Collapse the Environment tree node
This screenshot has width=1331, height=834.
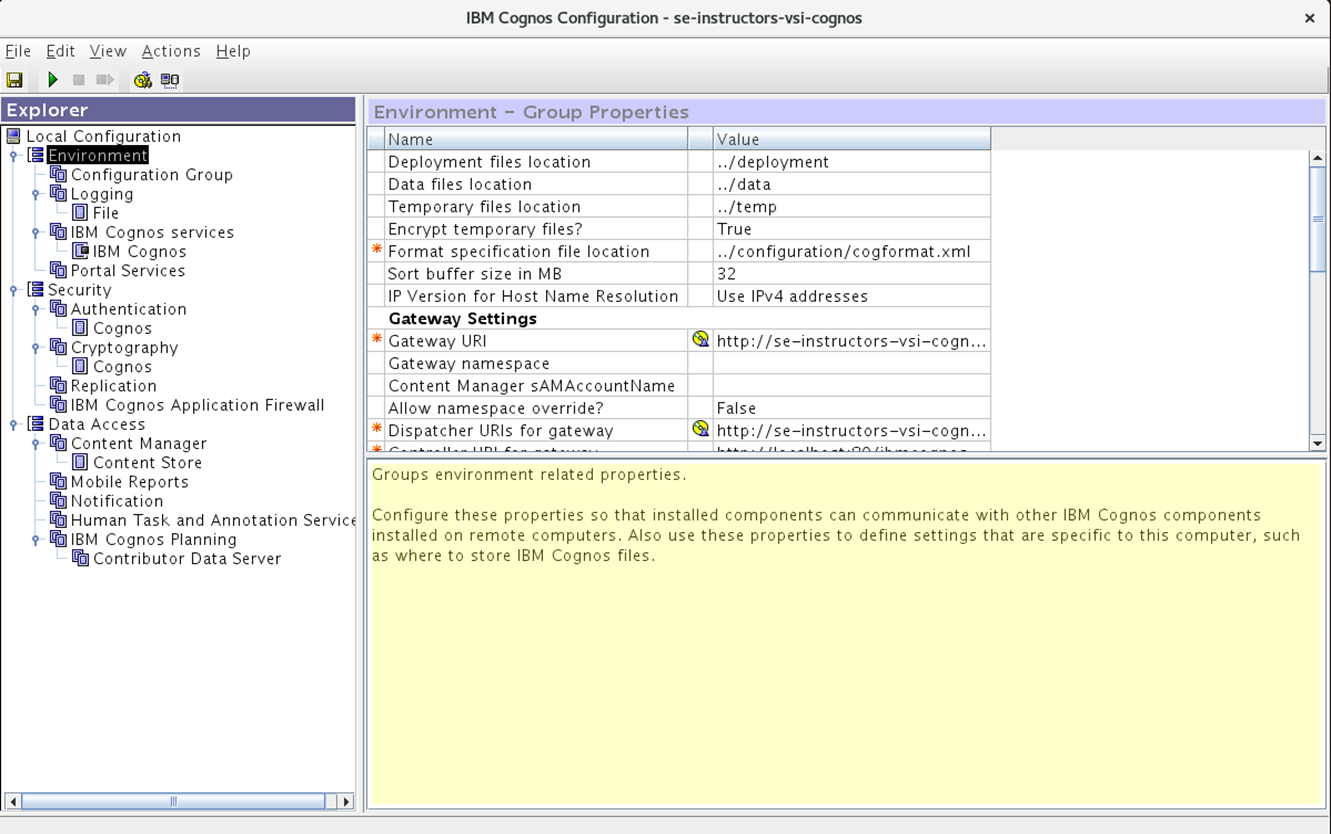tap(13, 156)
